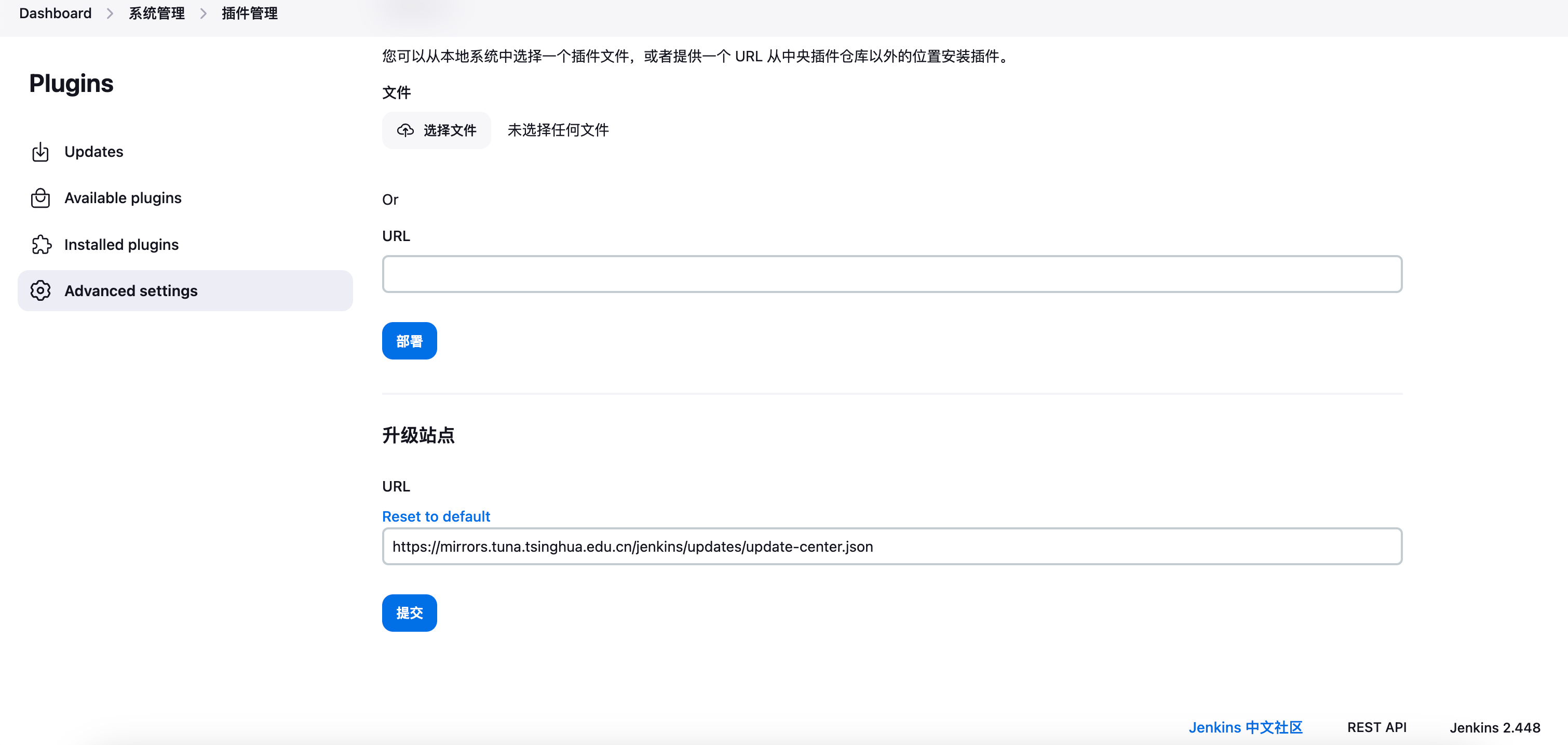Focus the empty plugin URL field
Image resolution: width=1568 pixels, height=745 pixels.
coord(892,274)
